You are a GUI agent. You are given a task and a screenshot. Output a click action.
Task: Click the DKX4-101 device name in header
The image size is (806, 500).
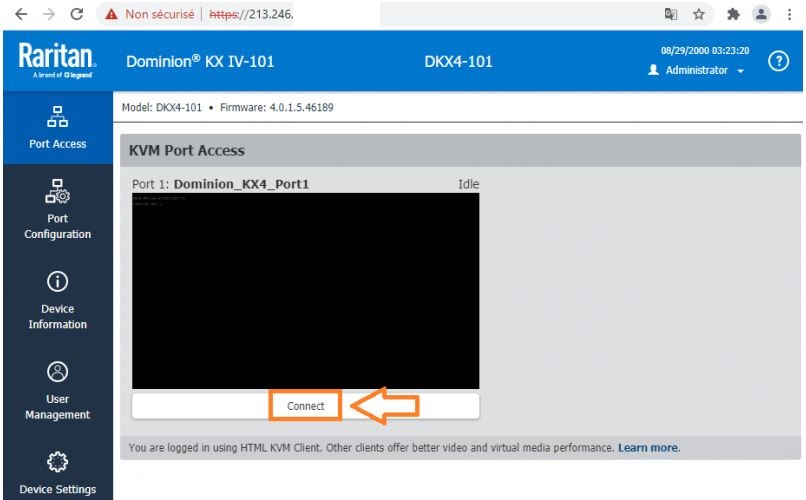point(458,62)
